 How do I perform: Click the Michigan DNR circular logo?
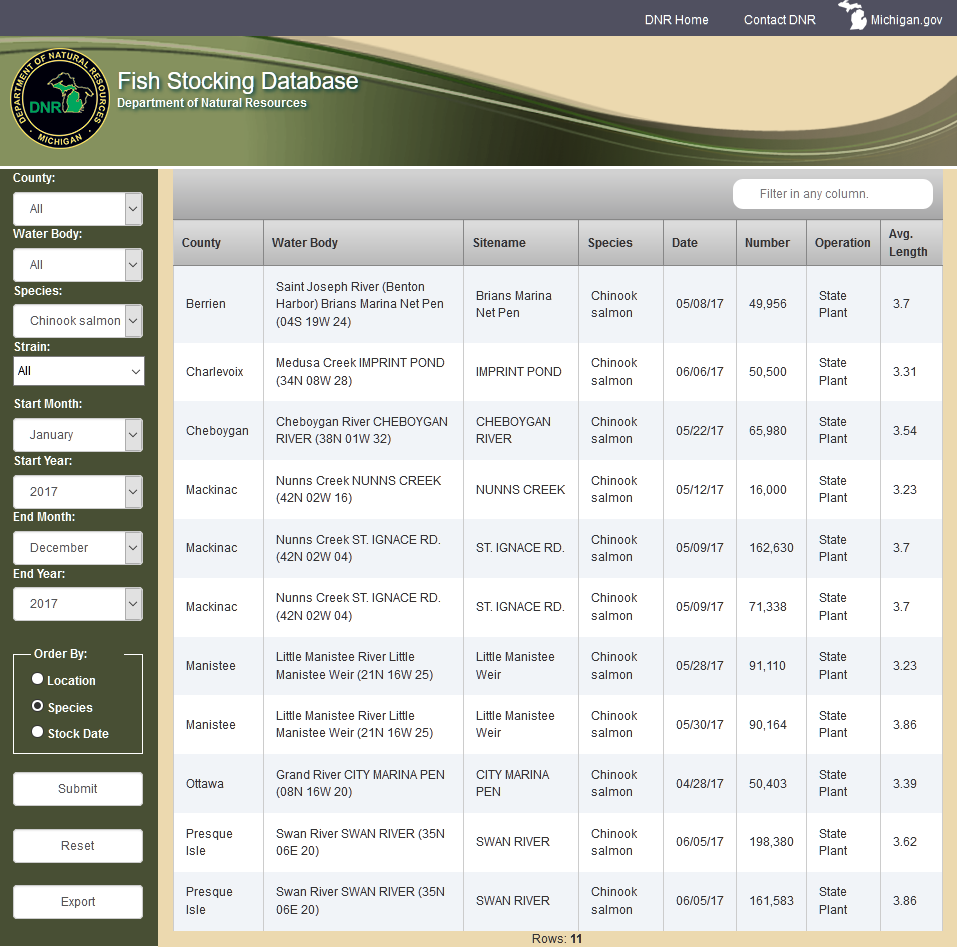pyautogui.click(x=59, y=100)
